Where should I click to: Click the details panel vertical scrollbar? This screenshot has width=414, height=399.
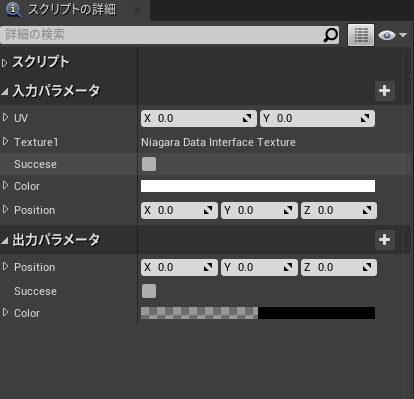[407, 223]
